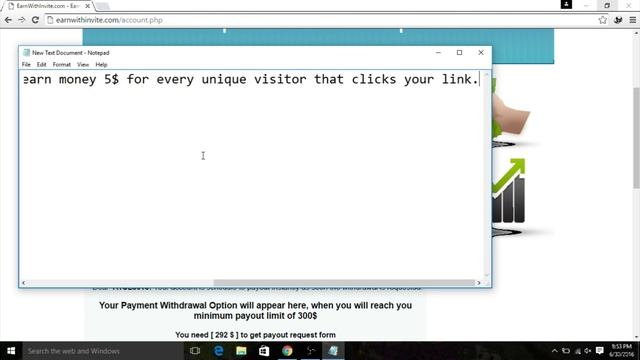Select the EarnWithInvite.com tab
Image resolution: width=640 pixels, height=360 pixels.
pos(47,6)
